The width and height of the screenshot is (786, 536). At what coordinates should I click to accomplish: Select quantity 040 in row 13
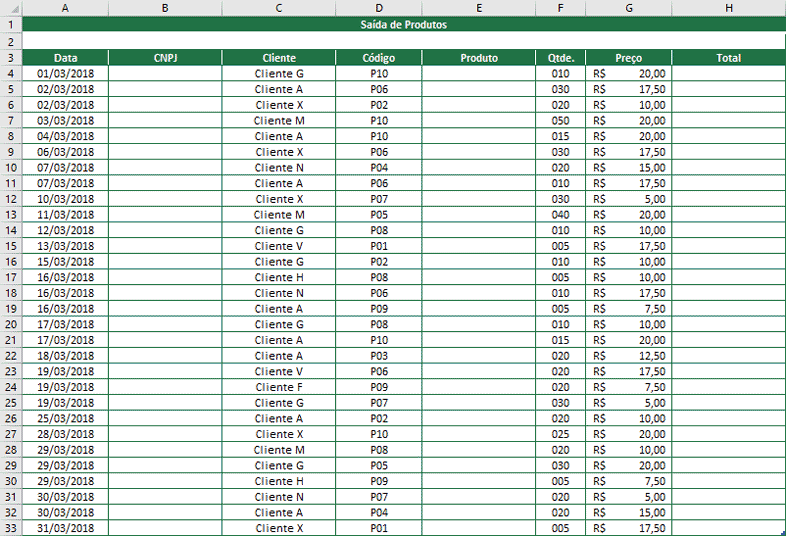560,215
